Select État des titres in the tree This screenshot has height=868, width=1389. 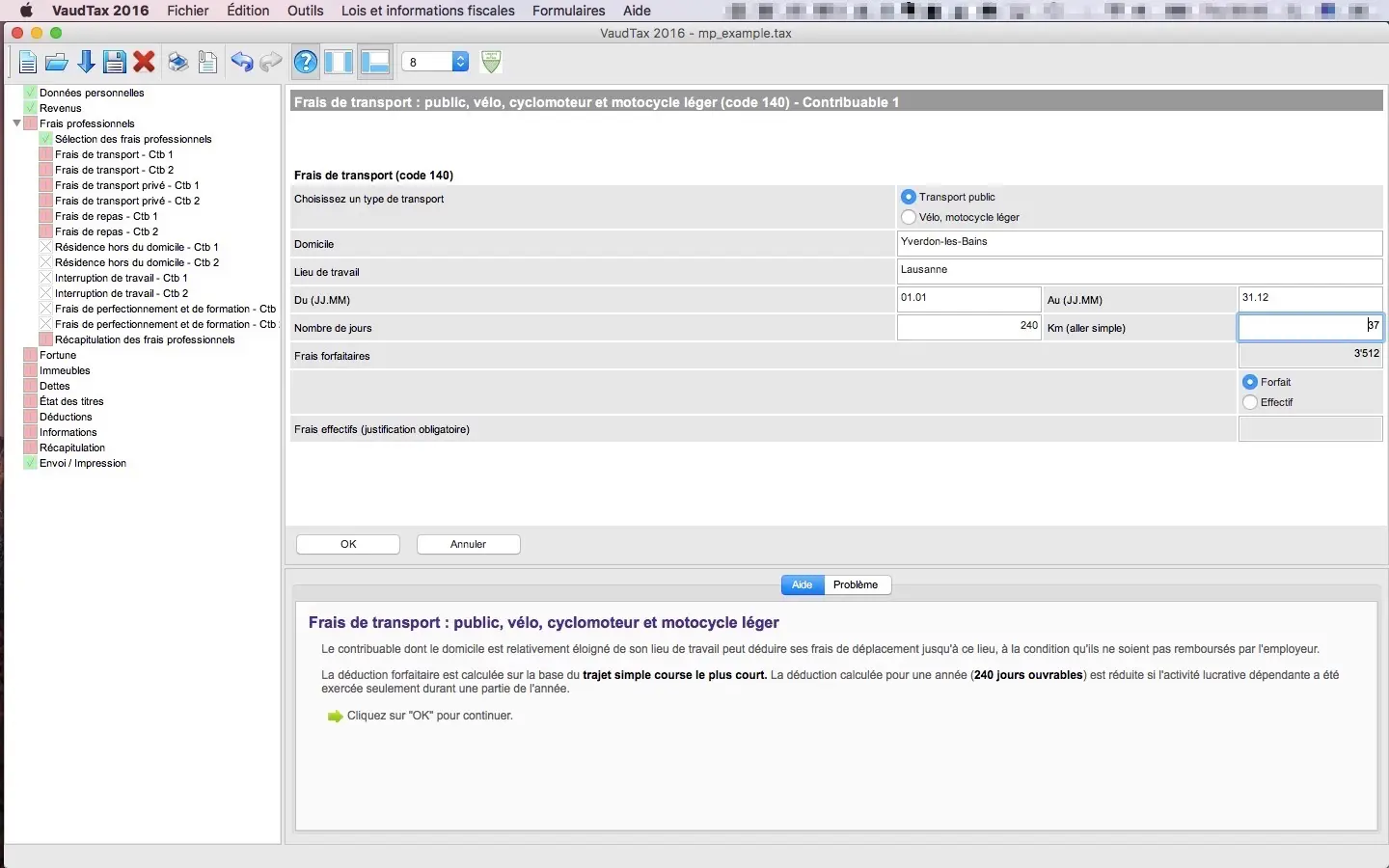click(71, 401)
